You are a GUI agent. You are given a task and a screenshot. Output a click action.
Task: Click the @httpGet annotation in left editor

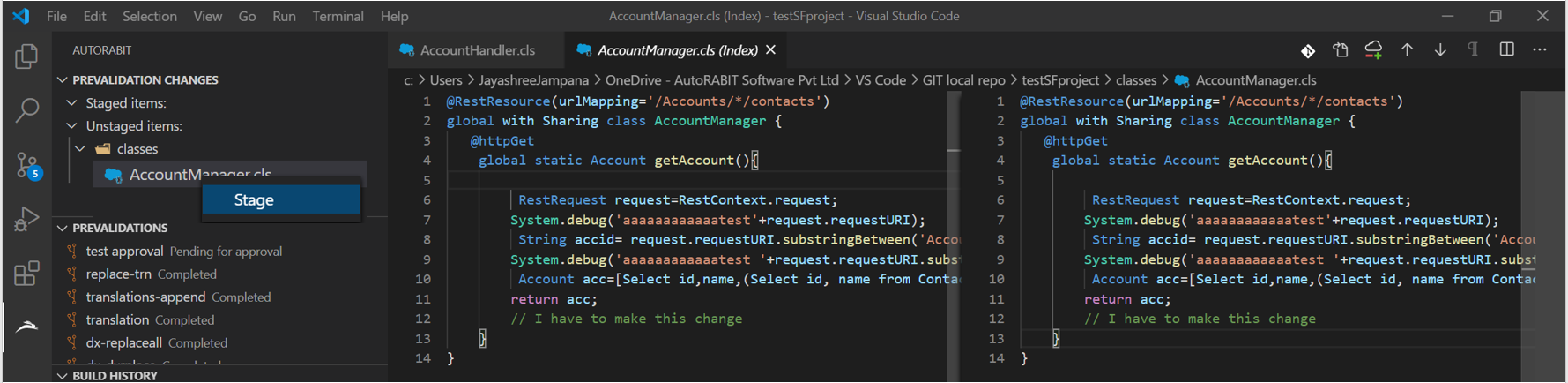502,140
